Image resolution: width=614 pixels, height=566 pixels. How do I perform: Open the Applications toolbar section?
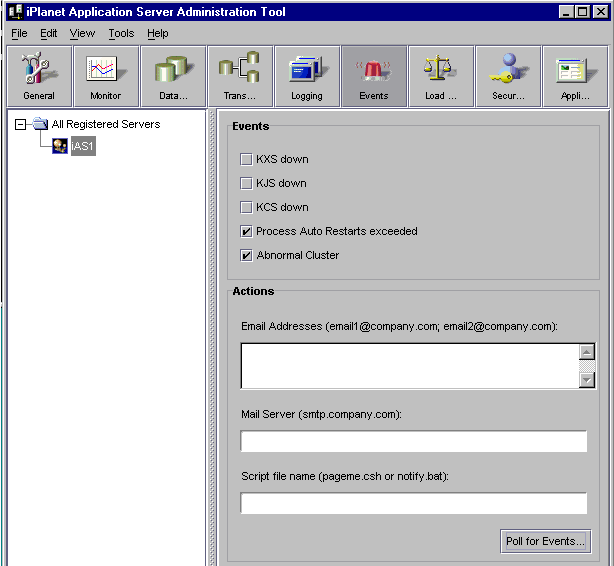(575, 76)
